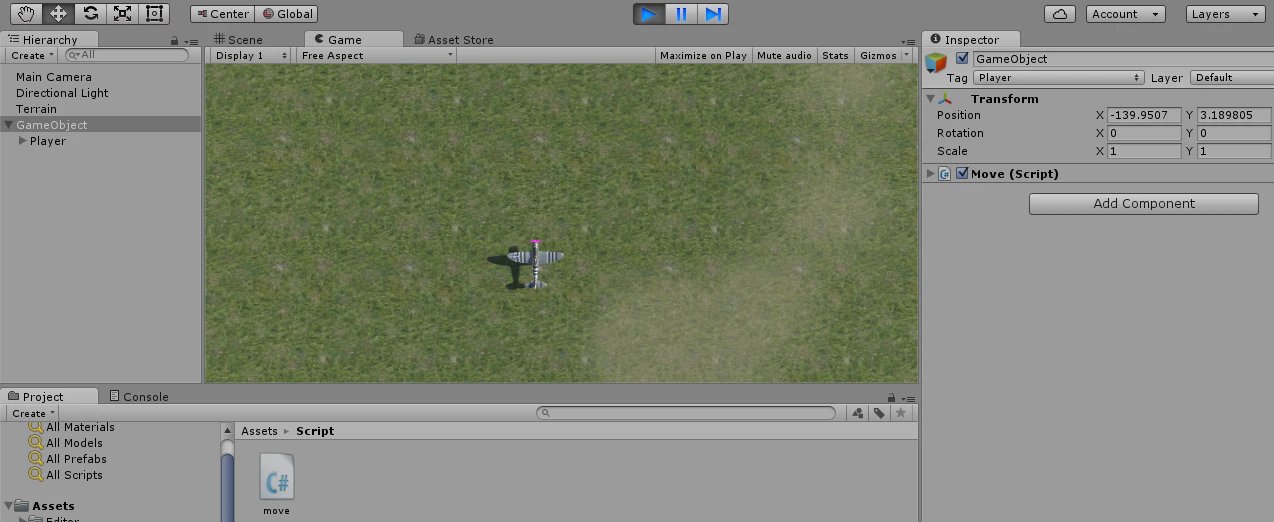Viewport: 1274px width, 522px height.
Task: Click the Transform component icon
Action: tap(946, 99)
